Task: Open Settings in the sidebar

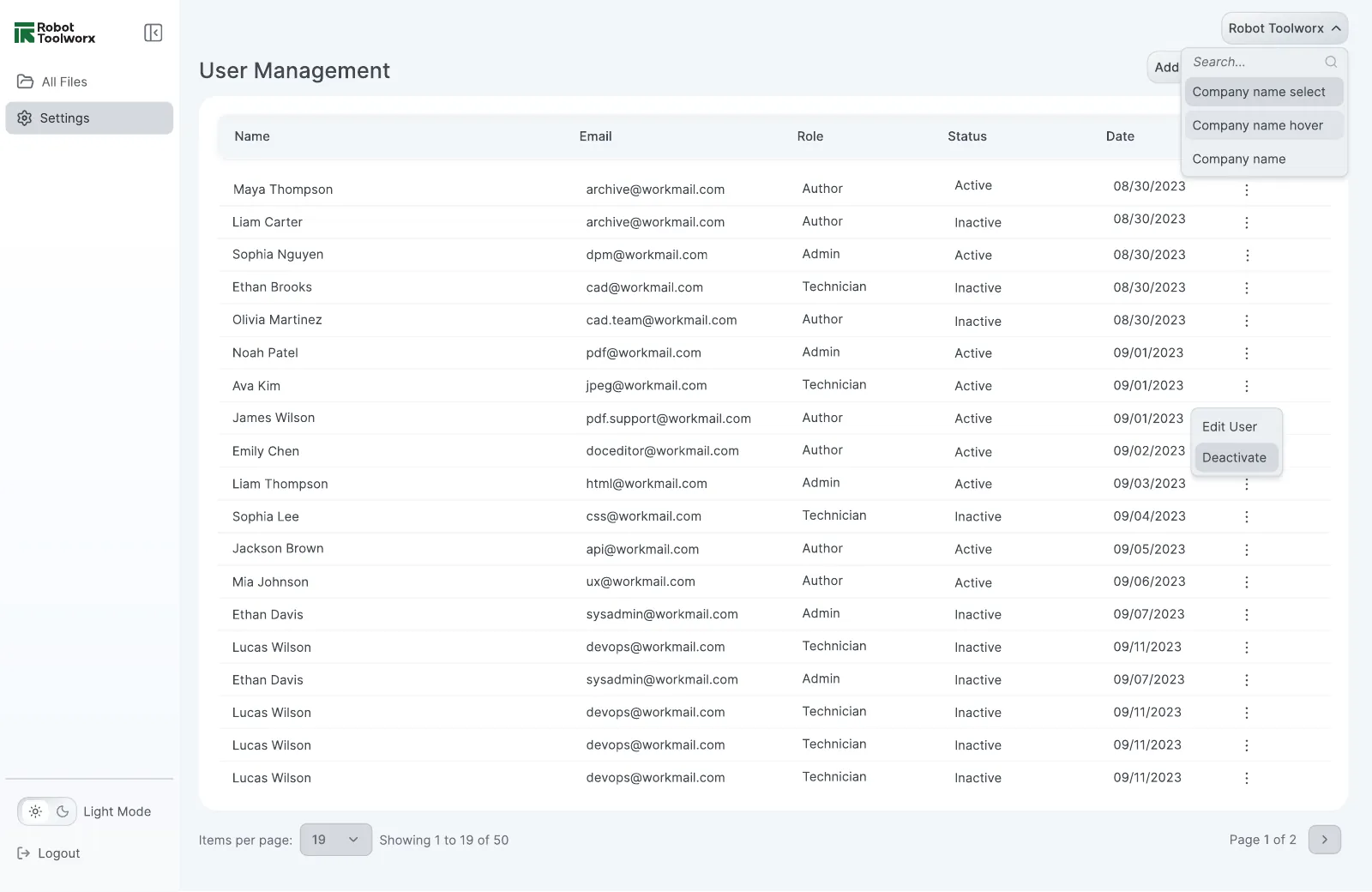Action: tap(89, 118)
